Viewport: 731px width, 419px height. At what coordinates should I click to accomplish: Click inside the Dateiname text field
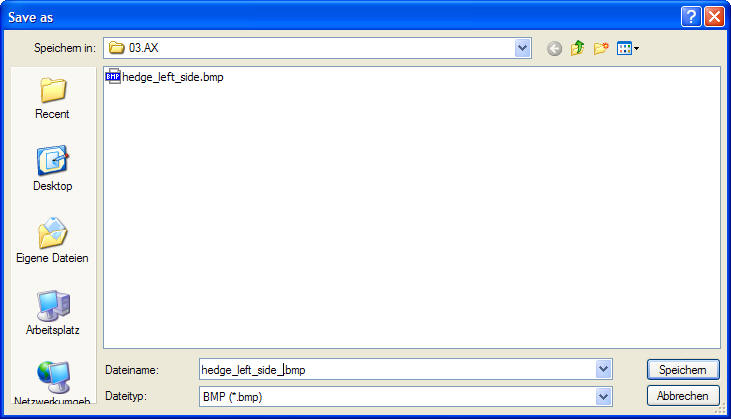397,370
